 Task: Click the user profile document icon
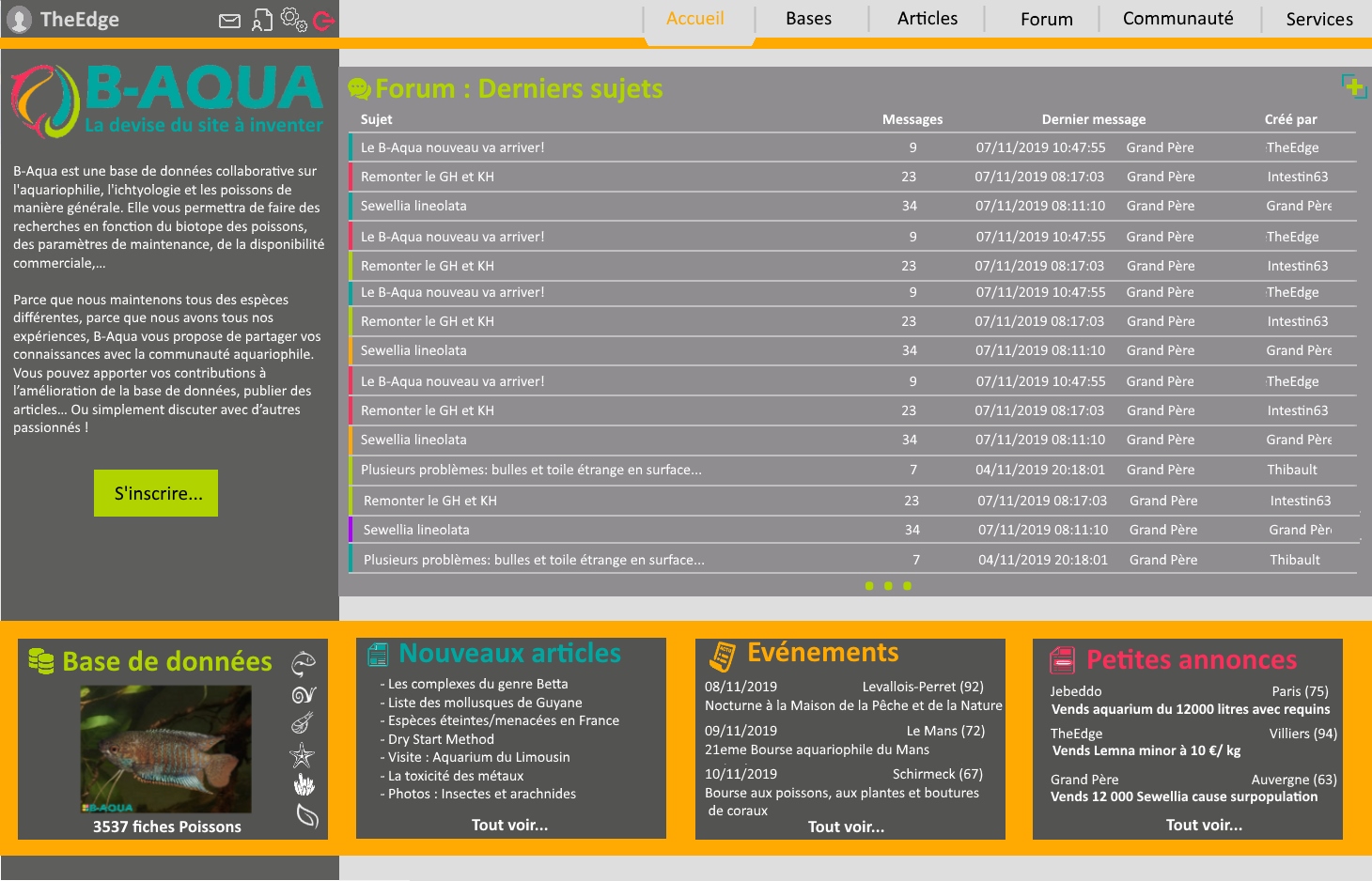(x=262, y=20)
